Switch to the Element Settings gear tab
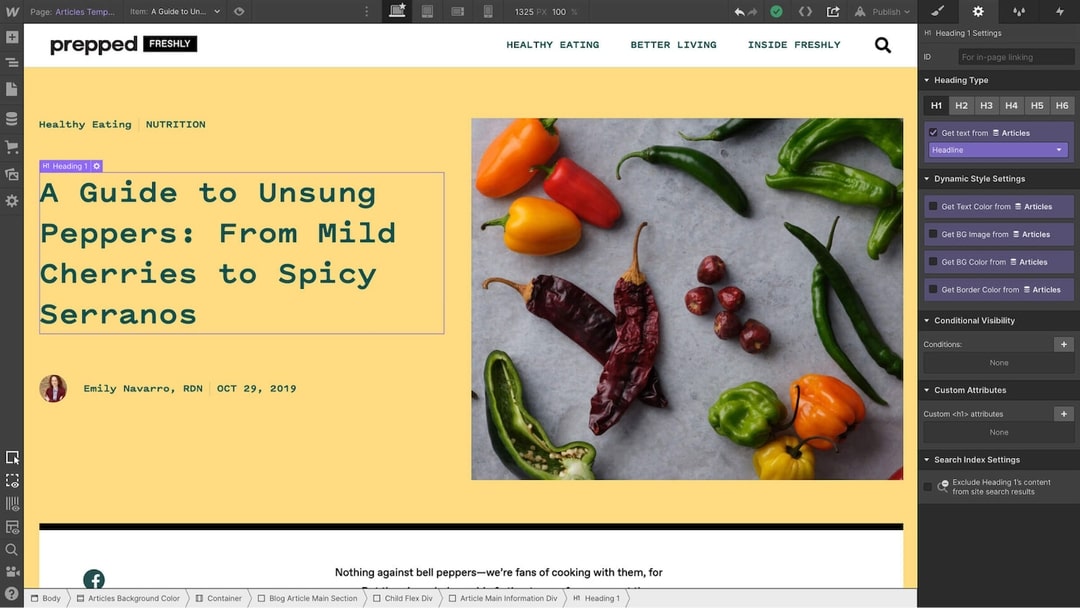Screen dimensions: 1080x608 coord(978,12)
